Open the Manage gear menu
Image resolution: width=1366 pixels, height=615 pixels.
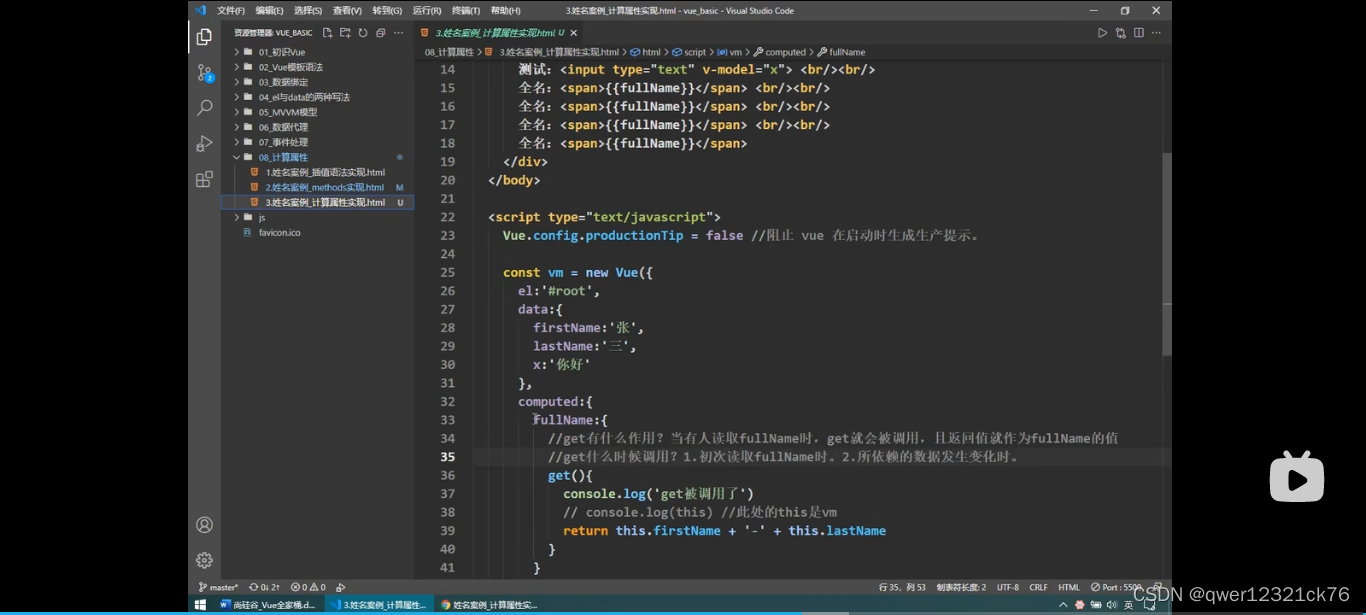(x=204, y=560)
